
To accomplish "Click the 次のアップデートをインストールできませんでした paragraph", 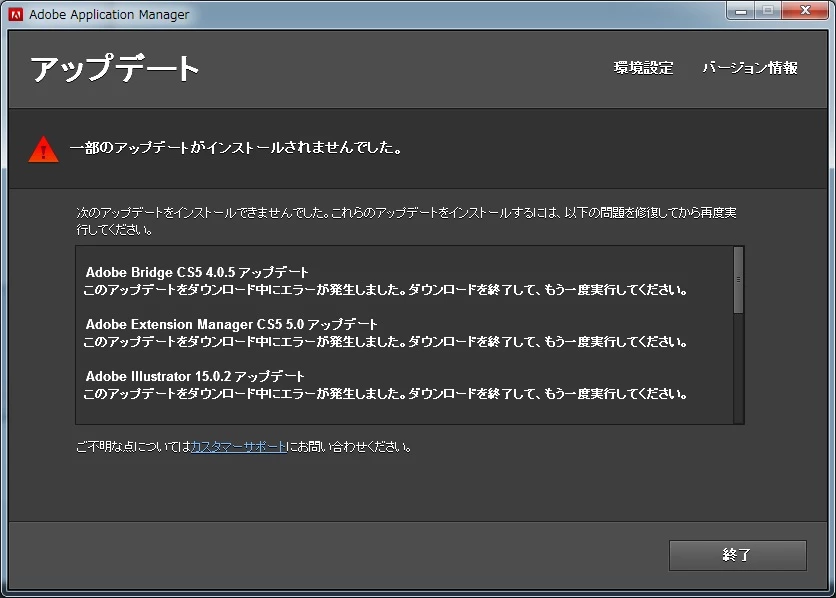I will [x=406, y=221].
